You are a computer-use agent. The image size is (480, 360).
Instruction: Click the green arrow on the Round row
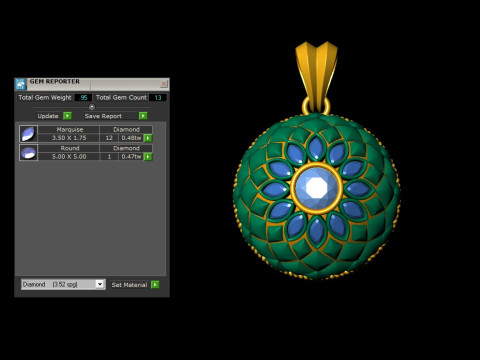pos(148,157)
